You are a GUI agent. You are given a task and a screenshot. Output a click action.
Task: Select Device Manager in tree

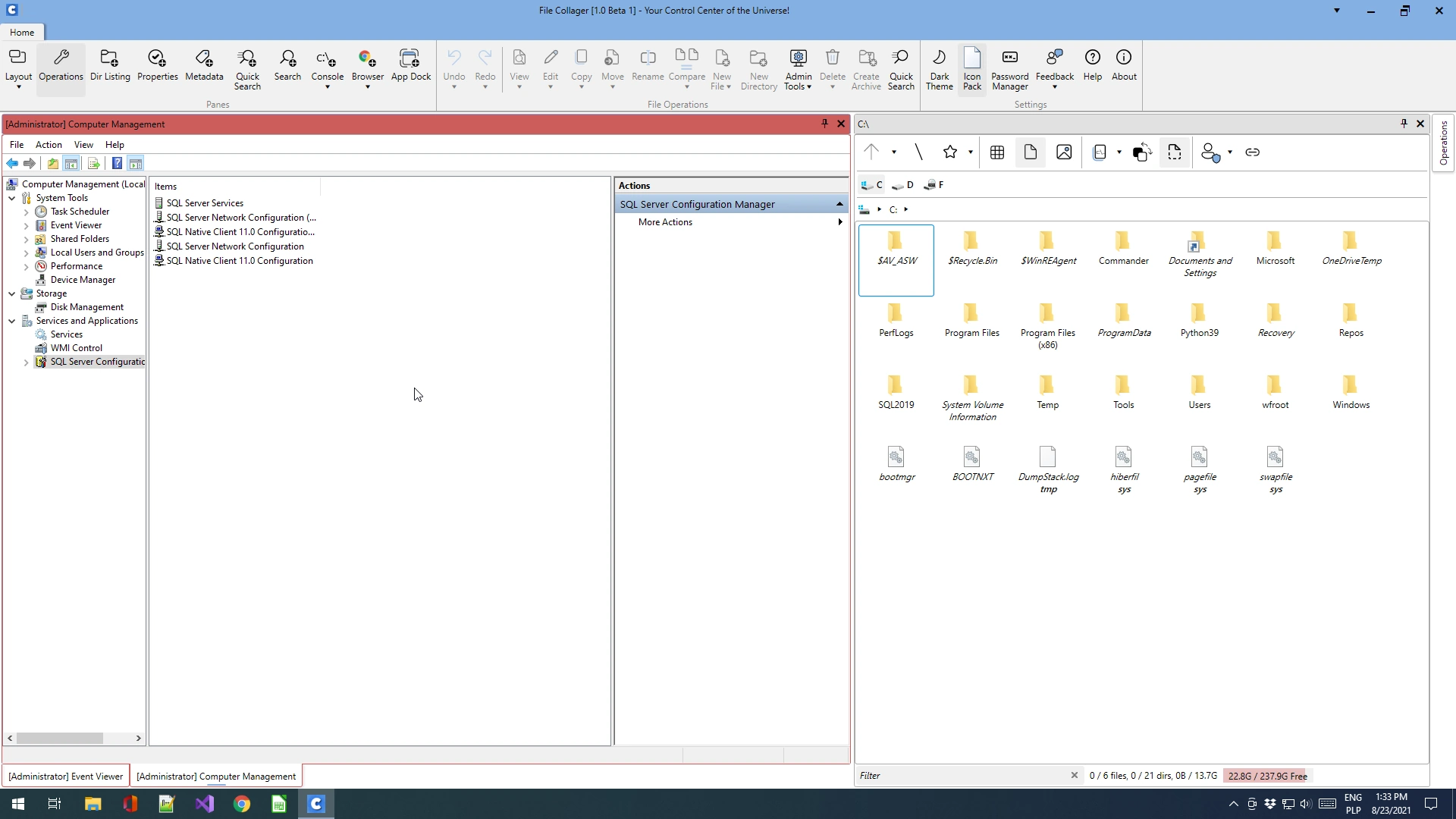83,280
